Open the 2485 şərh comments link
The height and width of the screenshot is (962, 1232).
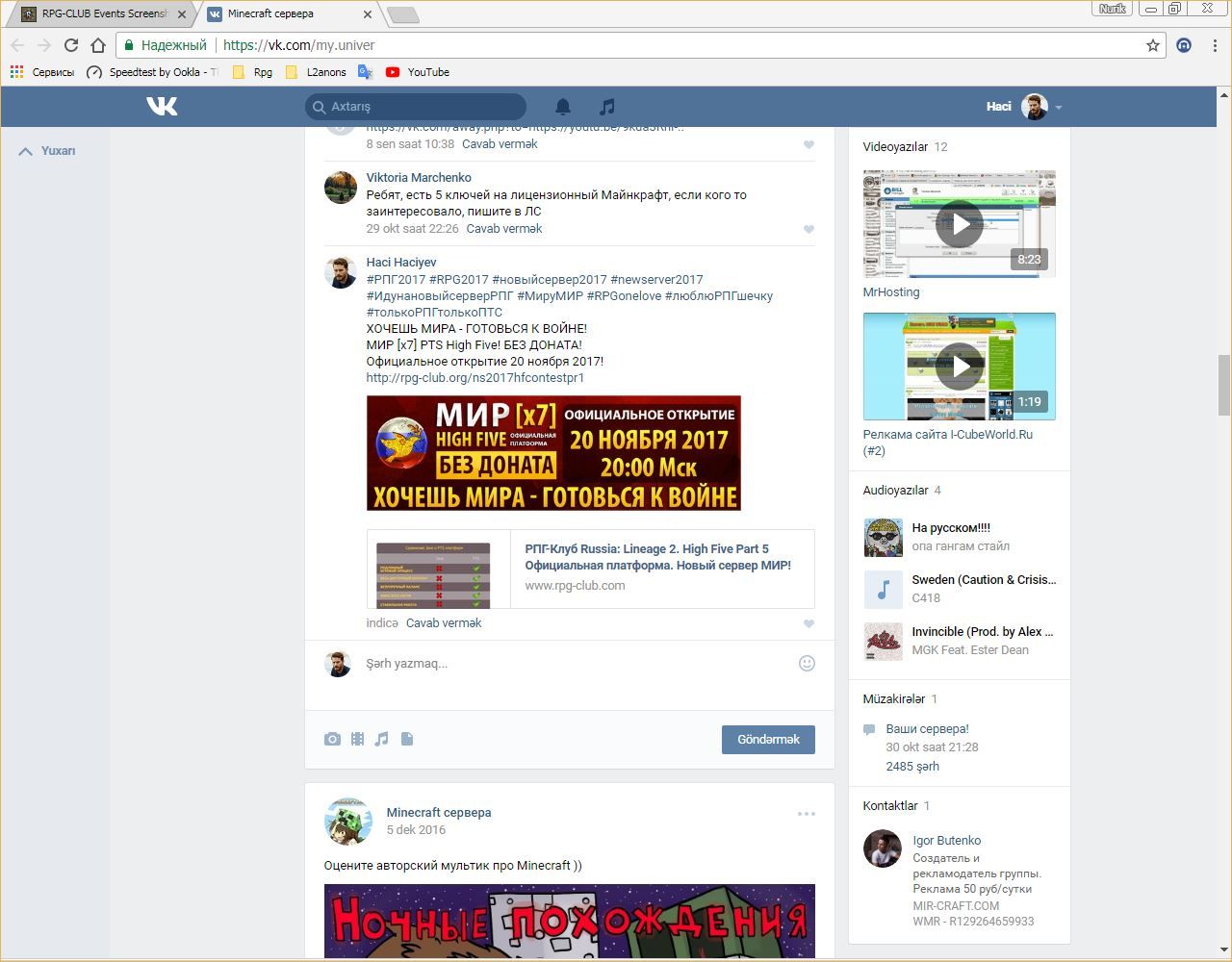912,767
